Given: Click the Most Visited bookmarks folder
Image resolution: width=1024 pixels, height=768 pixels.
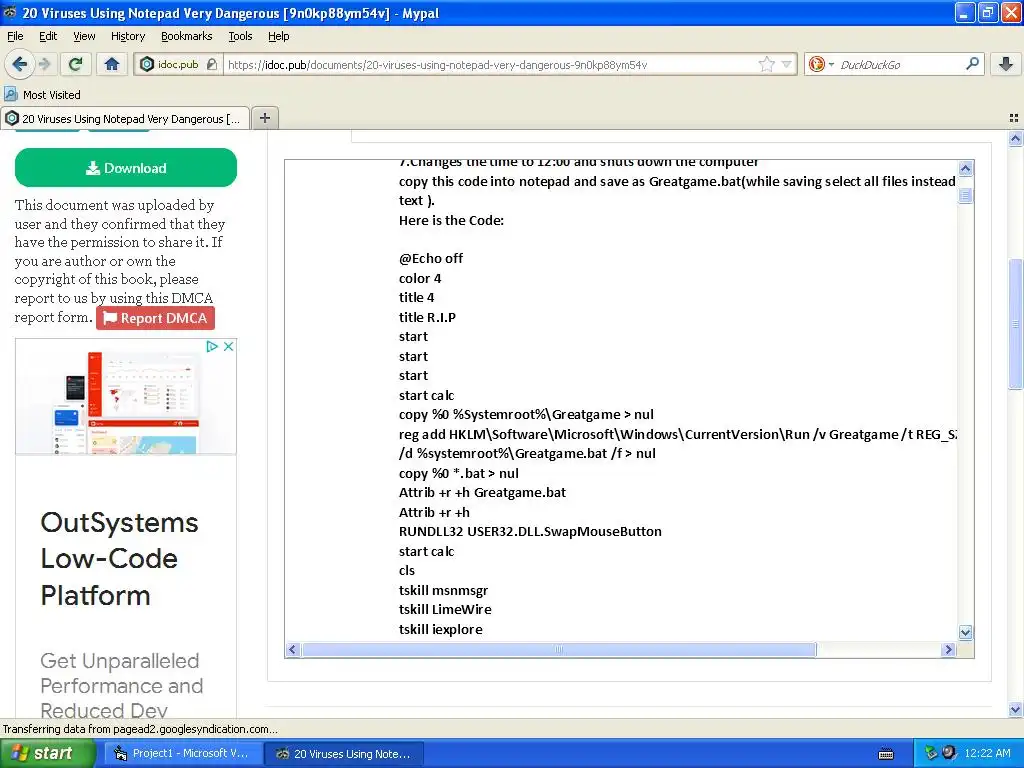Looking at the screenshot, I should coord(43,95).
